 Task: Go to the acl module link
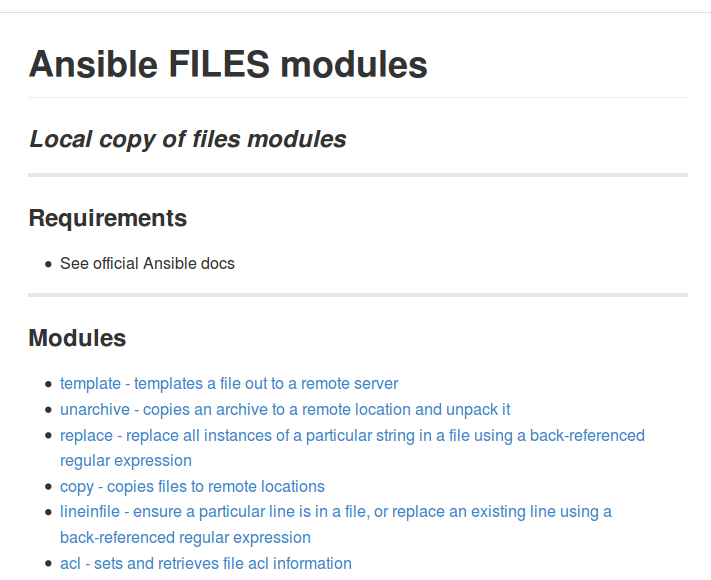point(205,563)
